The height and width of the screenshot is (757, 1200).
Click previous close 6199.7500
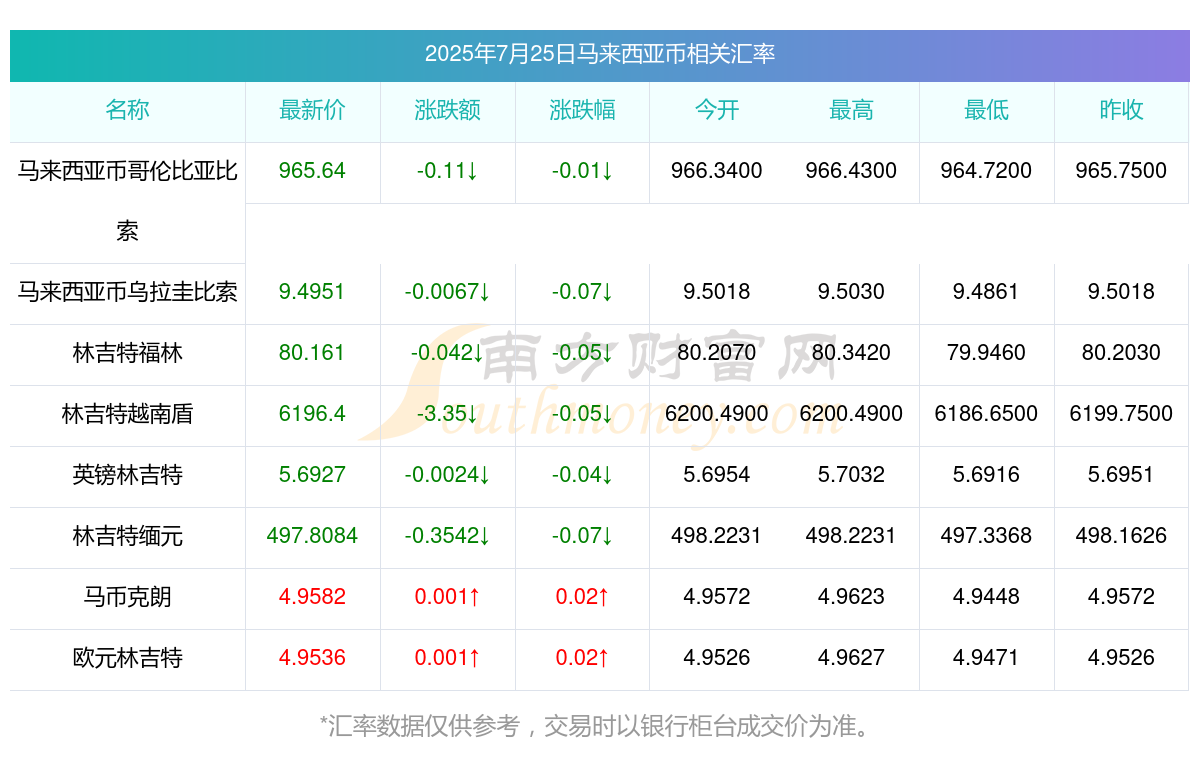(1121, 414)
